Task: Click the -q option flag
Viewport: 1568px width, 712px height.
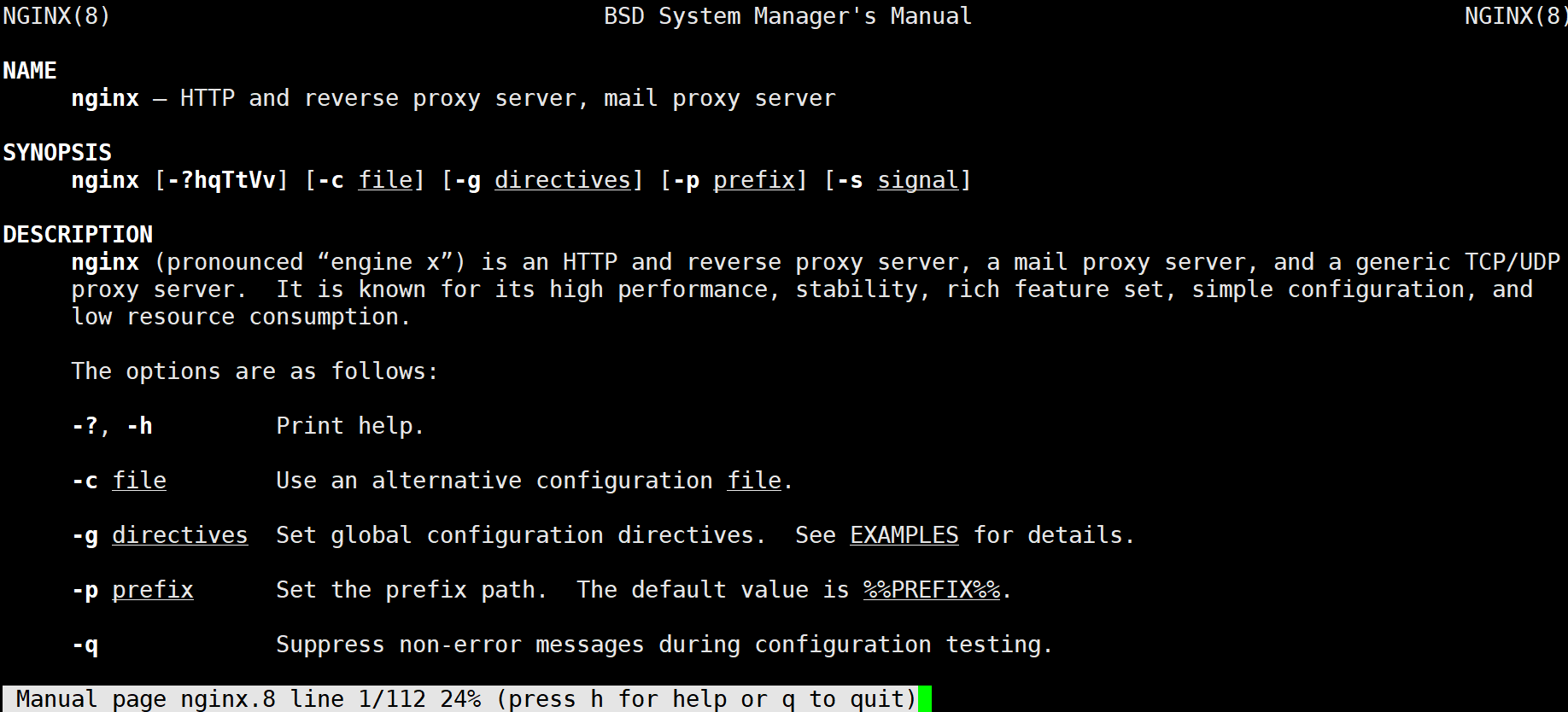Action: [85, 645]
